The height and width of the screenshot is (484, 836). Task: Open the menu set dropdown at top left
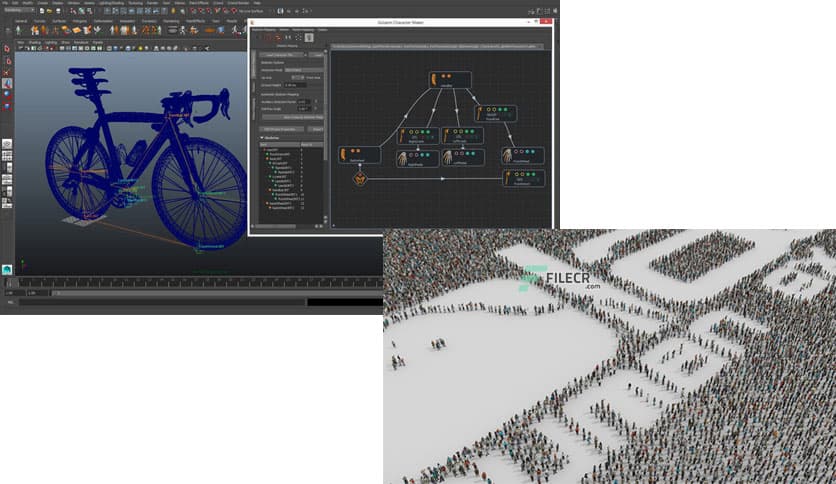tap(16, 12)
